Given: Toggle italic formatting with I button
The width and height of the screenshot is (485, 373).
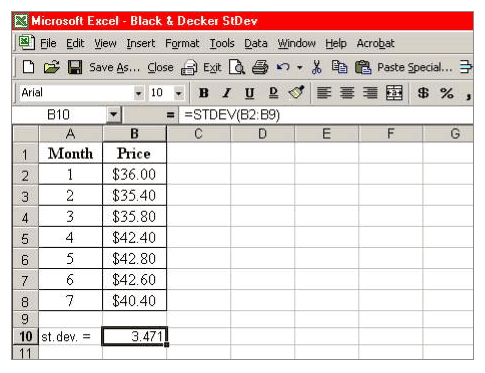Looking at the screenshot, I should click(227, 93).
